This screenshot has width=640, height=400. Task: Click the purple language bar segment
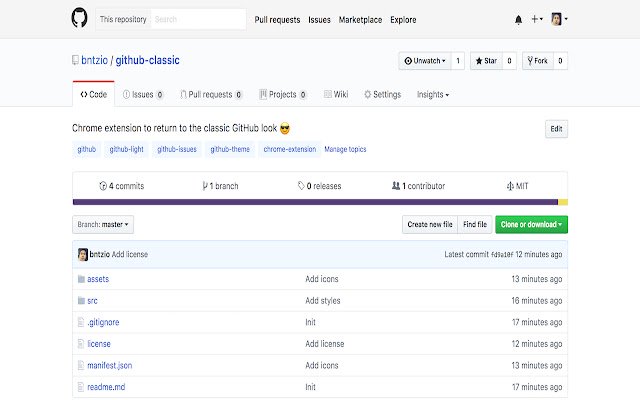pos(315,202)
